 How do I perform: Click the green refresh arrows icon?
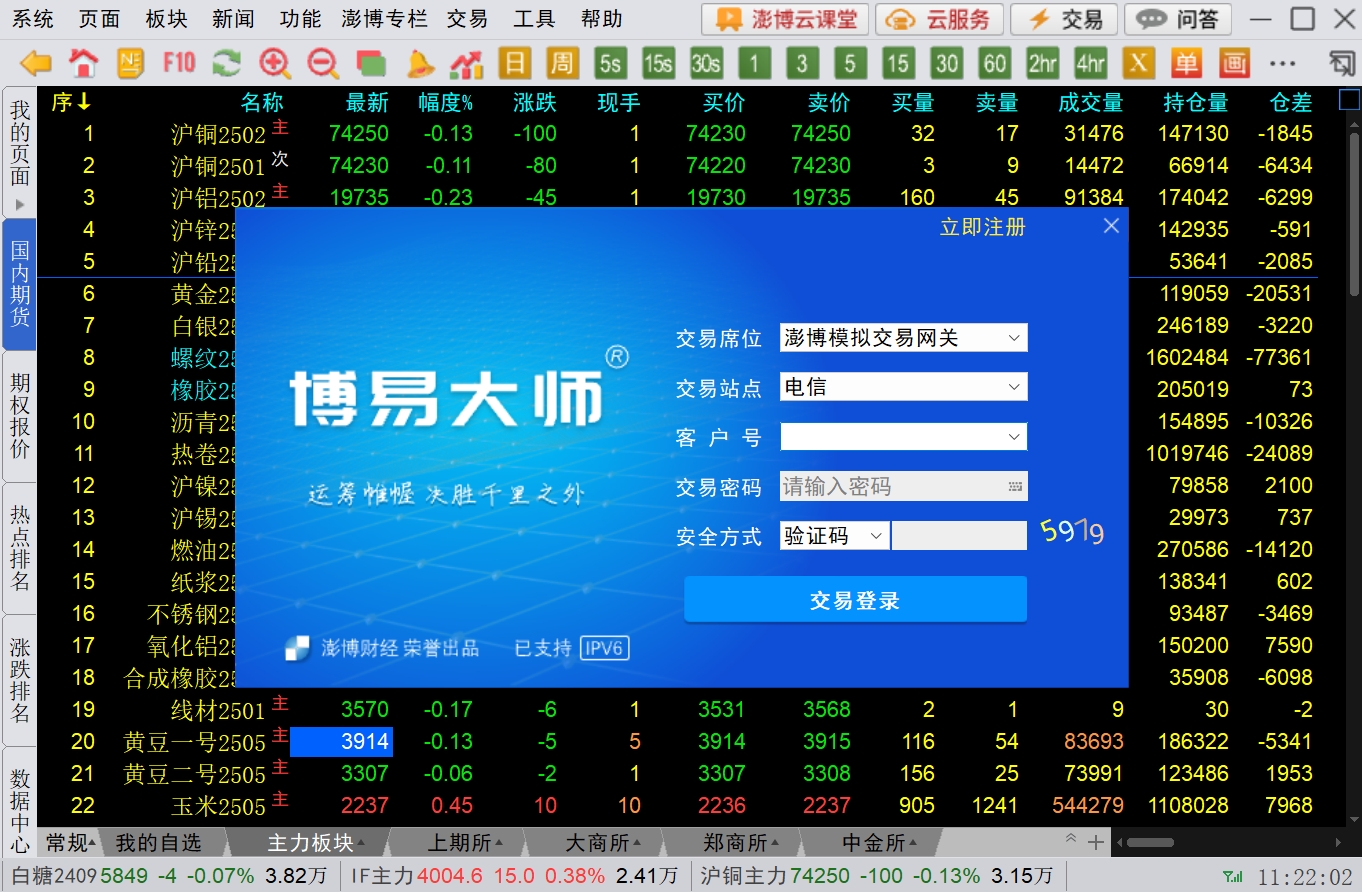pyautogui.click(x=227, y=64)
